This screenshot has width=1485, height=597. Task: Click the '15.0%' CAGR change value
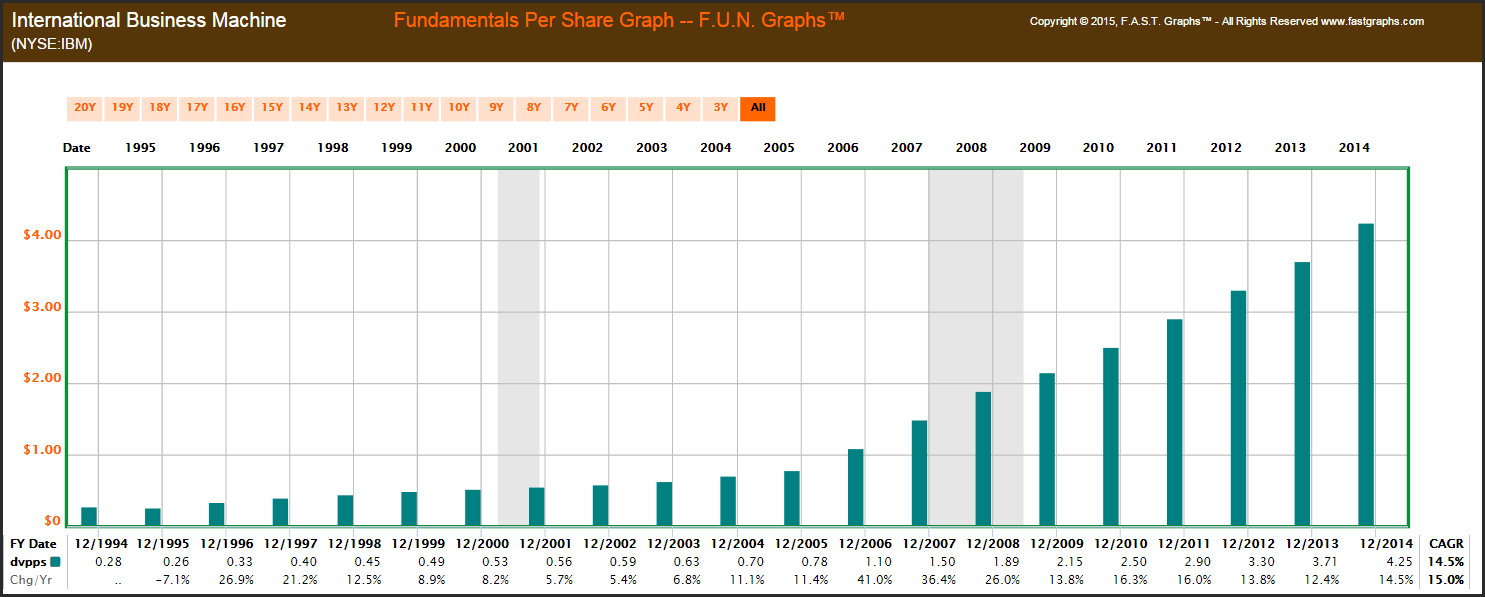[x=1447, y=579]
